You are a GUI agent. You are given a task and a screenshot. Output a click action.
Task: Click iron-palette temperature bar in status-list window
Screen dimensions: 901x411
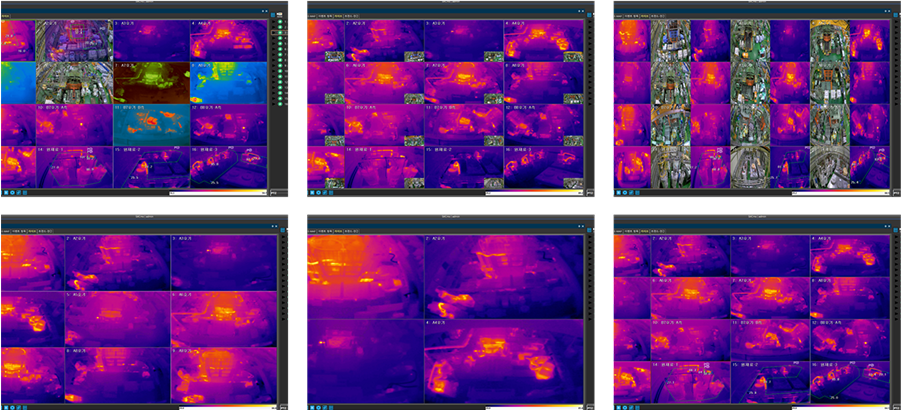[x=218, y=193]
